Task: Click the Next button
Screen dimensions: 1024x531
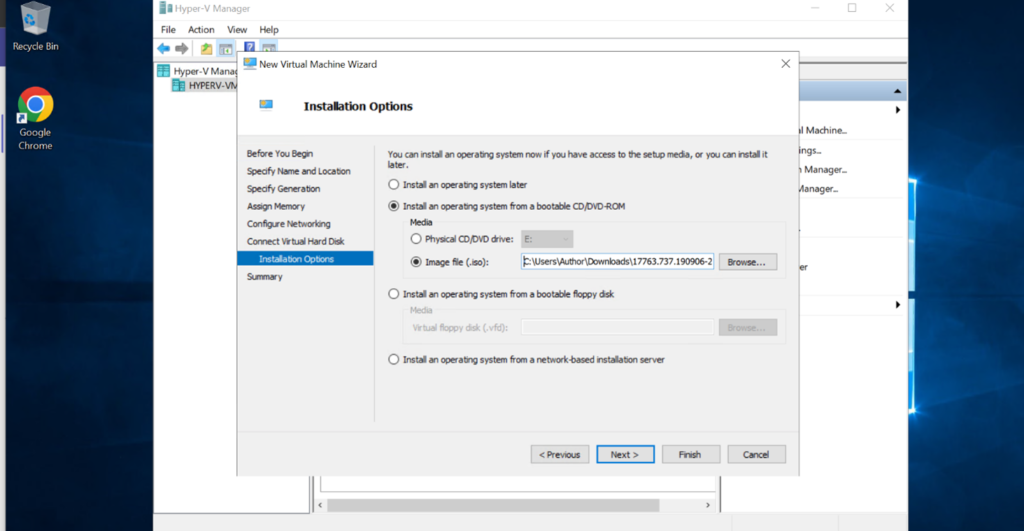Action: [625, 455]
